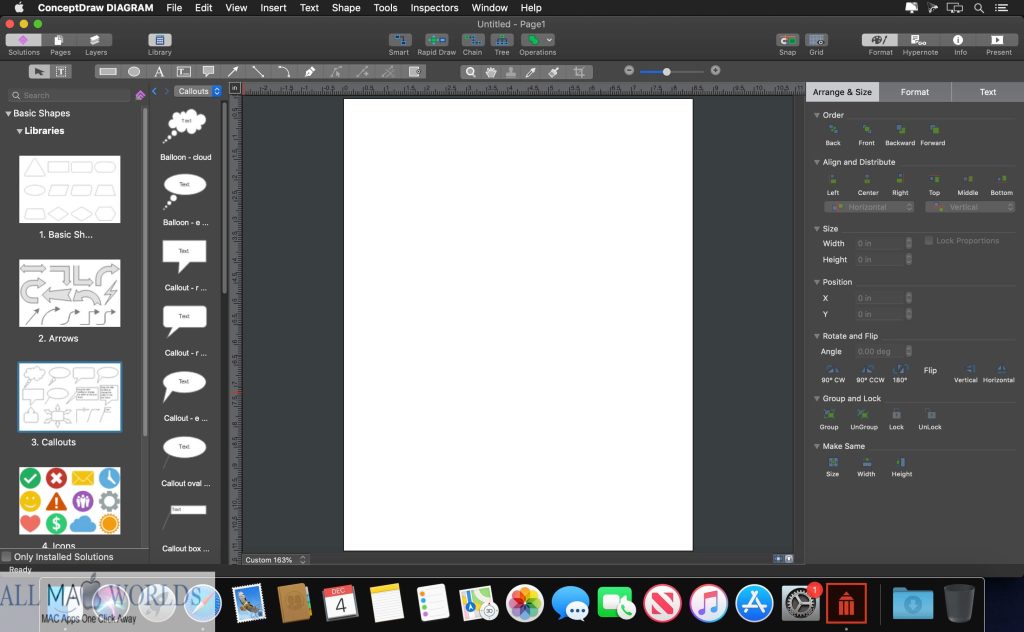Image resolution: width=1024 pixels, height=632 pixels.
Task: Click the zoom slider handle
Action: point(666,72)
